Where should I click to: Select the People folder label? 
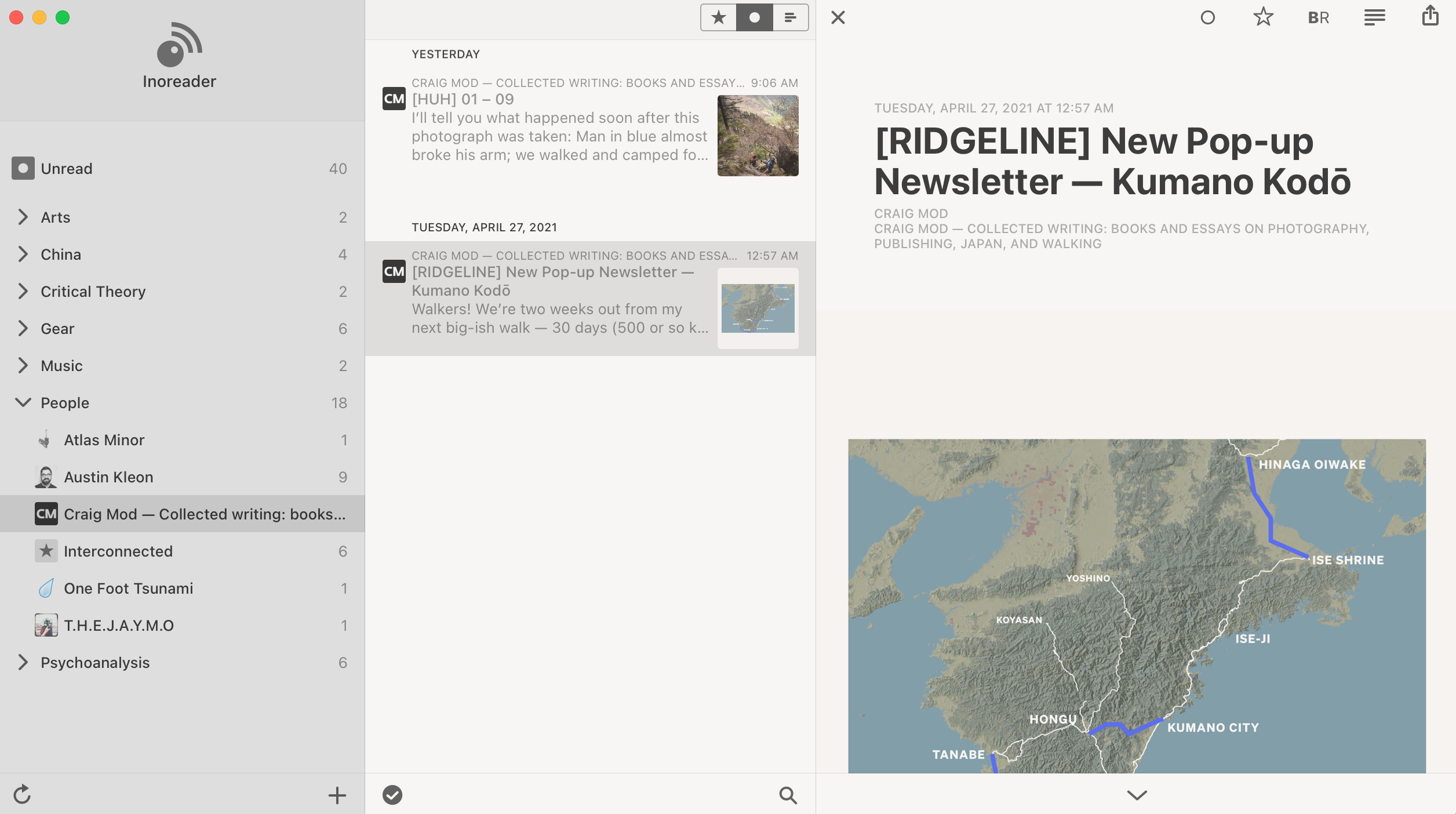tap(65, 403)
